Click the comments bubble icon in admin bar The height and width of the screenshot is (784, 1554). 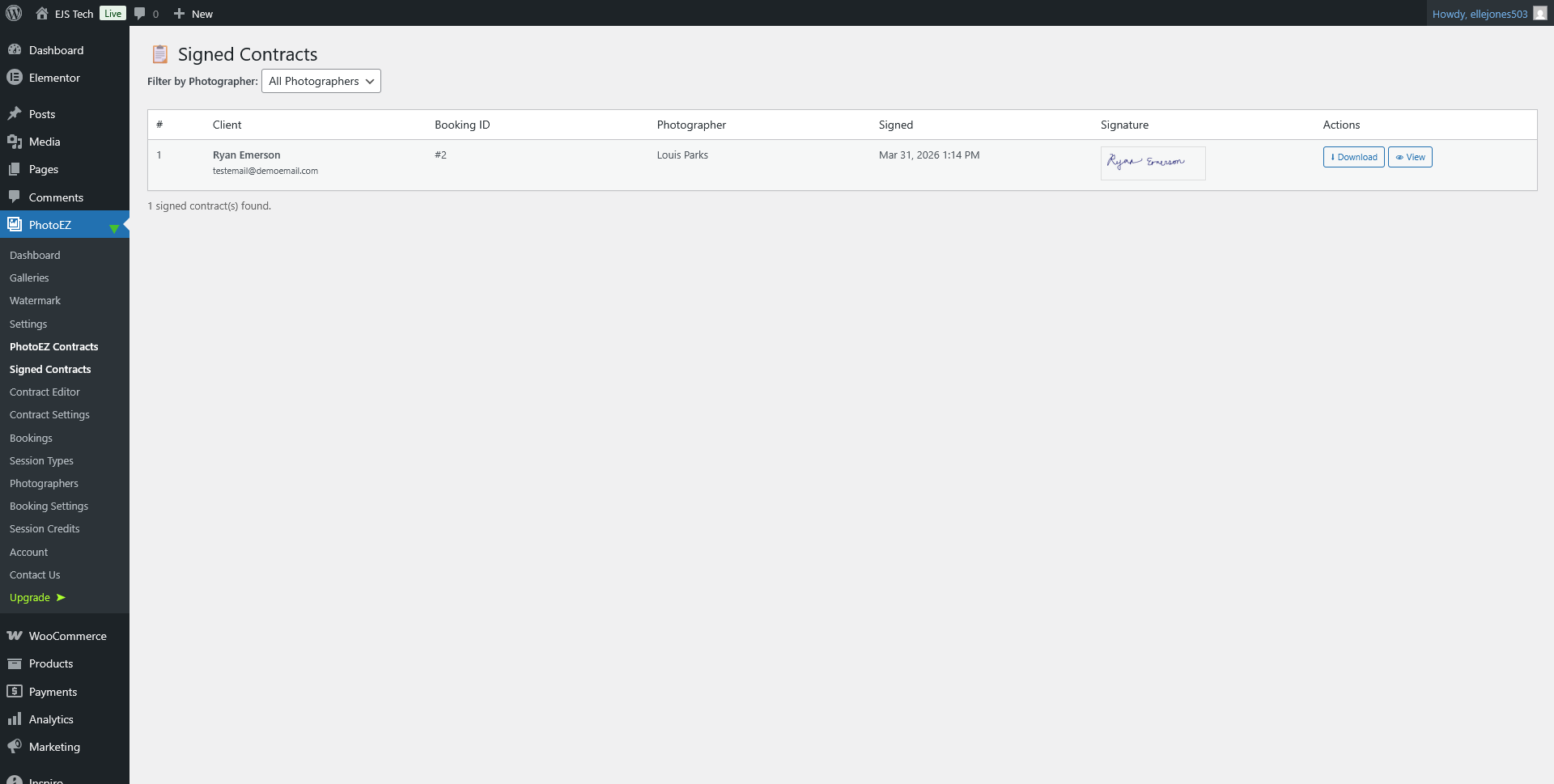click(x=140, y=13)
